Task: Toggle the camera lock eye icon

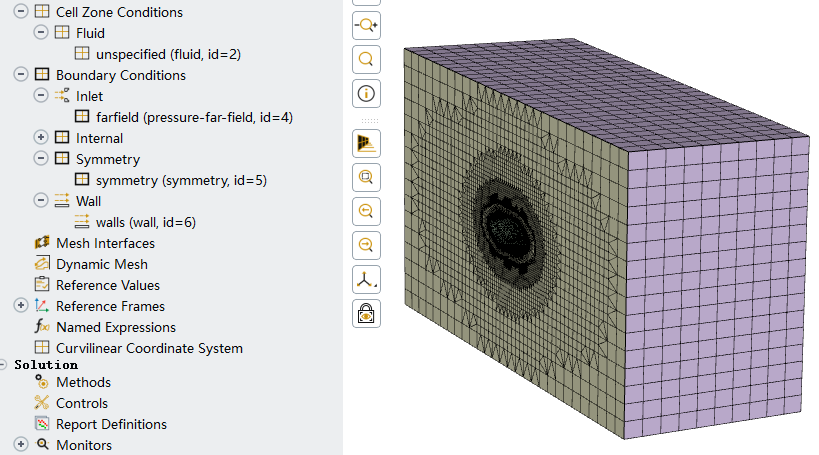Action: click(x=366, y=314)
